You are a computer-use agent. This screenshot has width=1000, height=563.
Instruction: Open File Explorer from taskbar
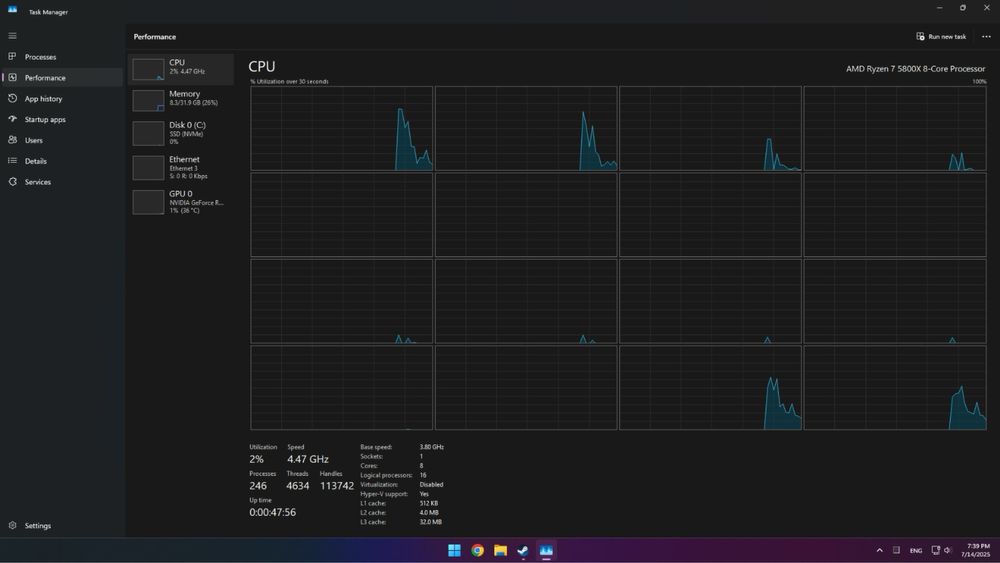[x=501, y=550]
